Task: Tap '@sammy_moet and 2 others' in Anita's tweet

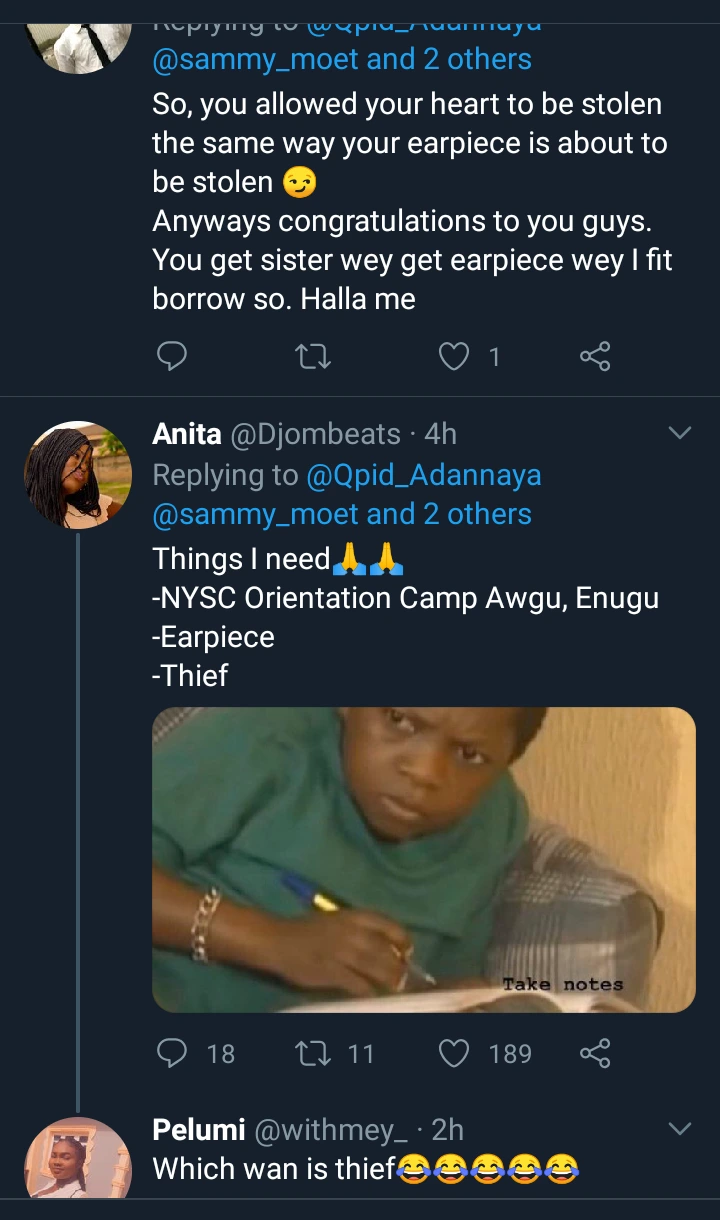Action: click(x=341, y=514)
